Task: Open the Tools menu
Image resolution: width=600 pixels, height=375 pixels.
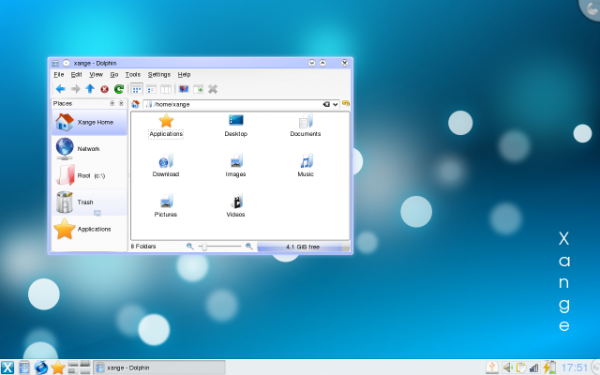Action: click(x=133, y=75)
